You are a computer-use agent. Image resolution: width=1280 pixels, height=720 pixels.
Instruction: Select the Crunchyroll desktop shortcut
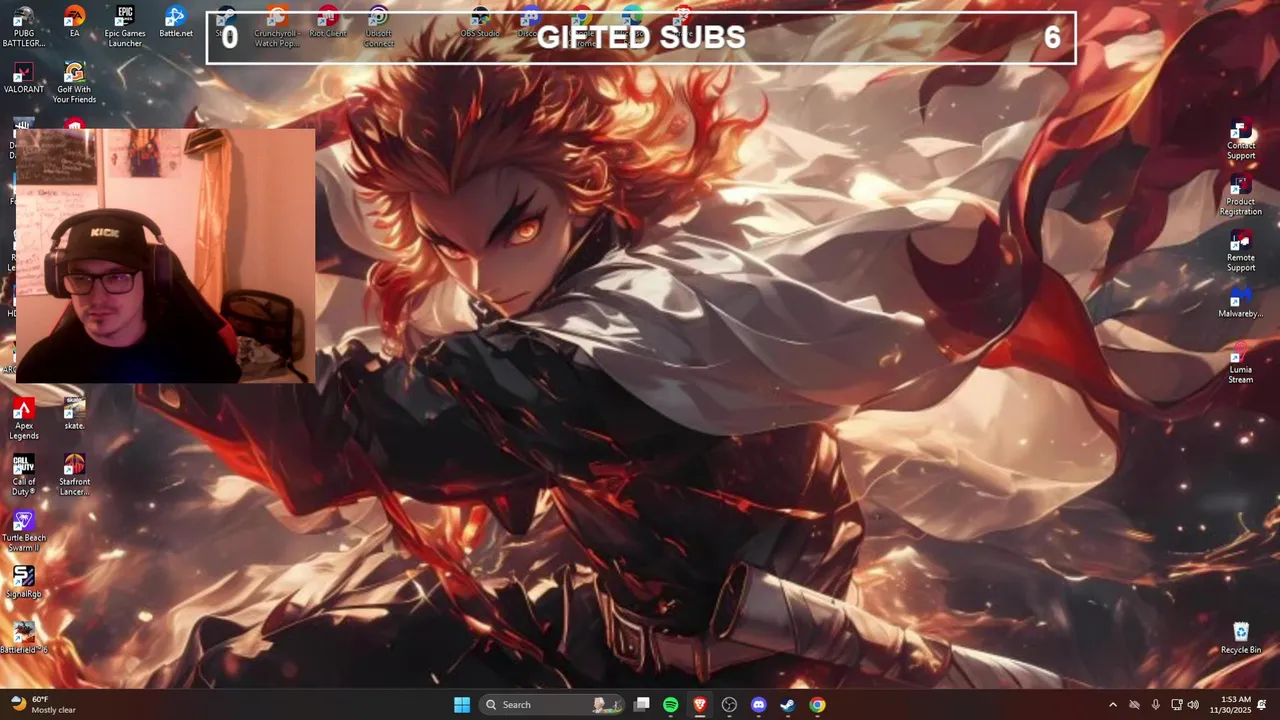point(277,27)
